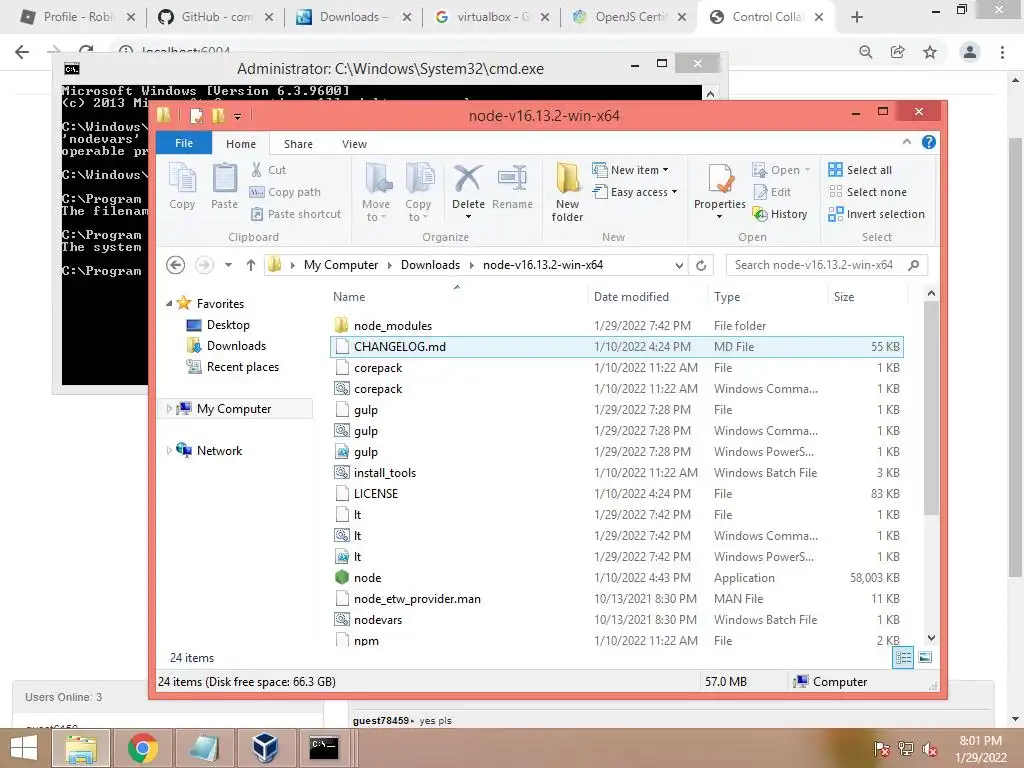Click the Open button in ribbon
1024x768 pixels.
(x=782, y=170)
